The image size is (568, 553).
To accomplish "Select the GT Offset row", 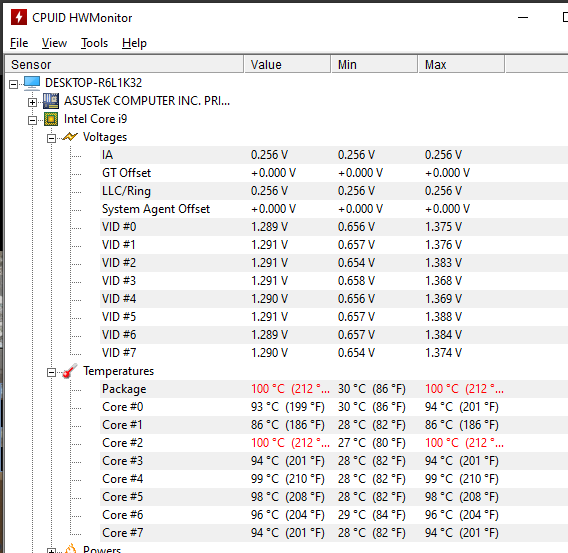I will click(333, 173).
